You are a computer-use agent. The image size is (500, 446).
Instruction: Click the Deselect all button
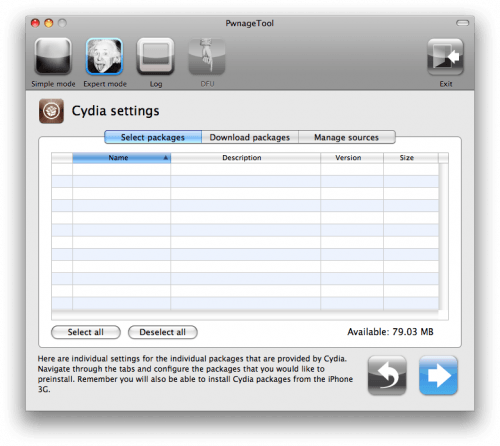point(163,332)
